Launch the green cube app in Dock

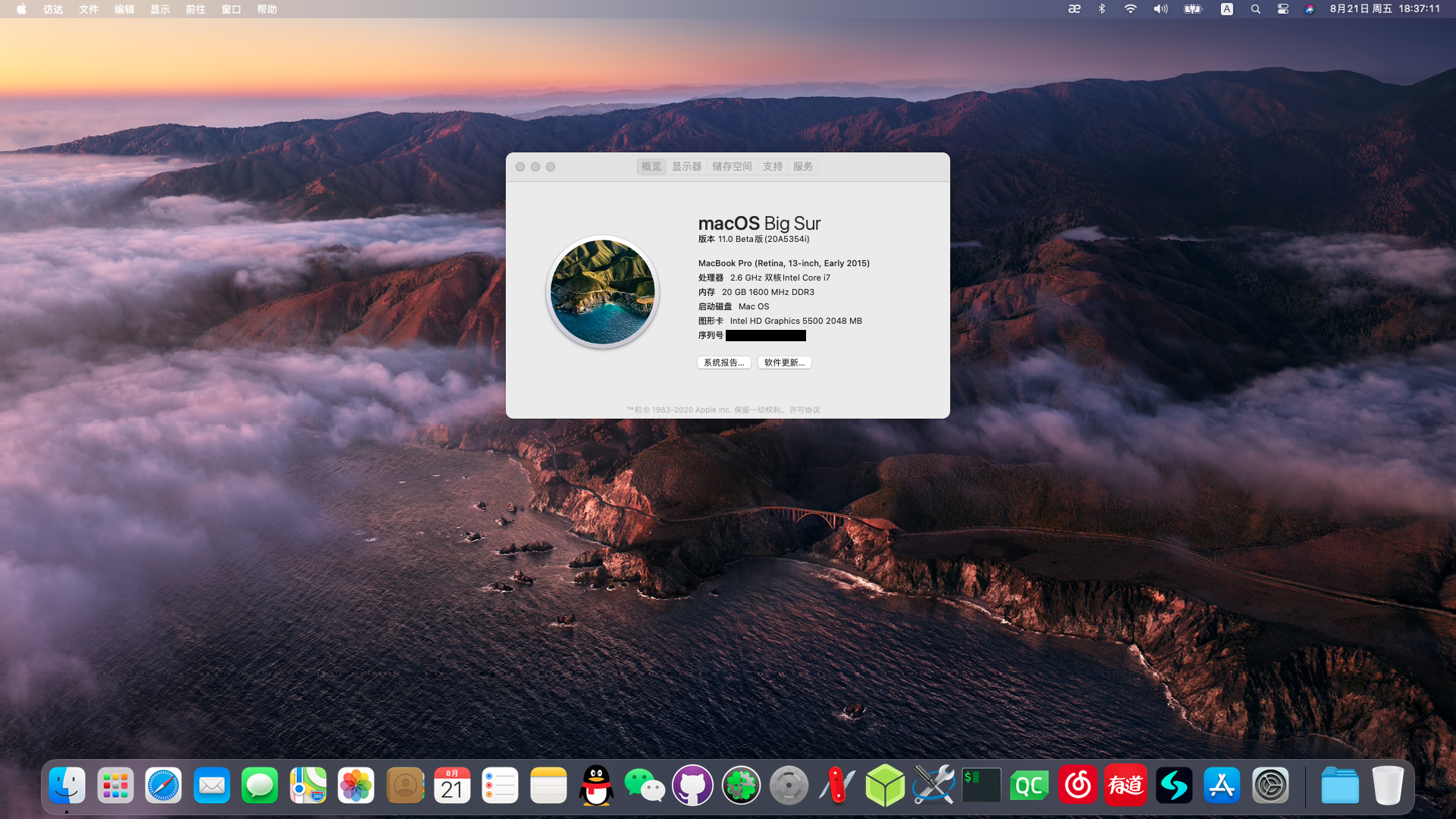click(885, 786)
